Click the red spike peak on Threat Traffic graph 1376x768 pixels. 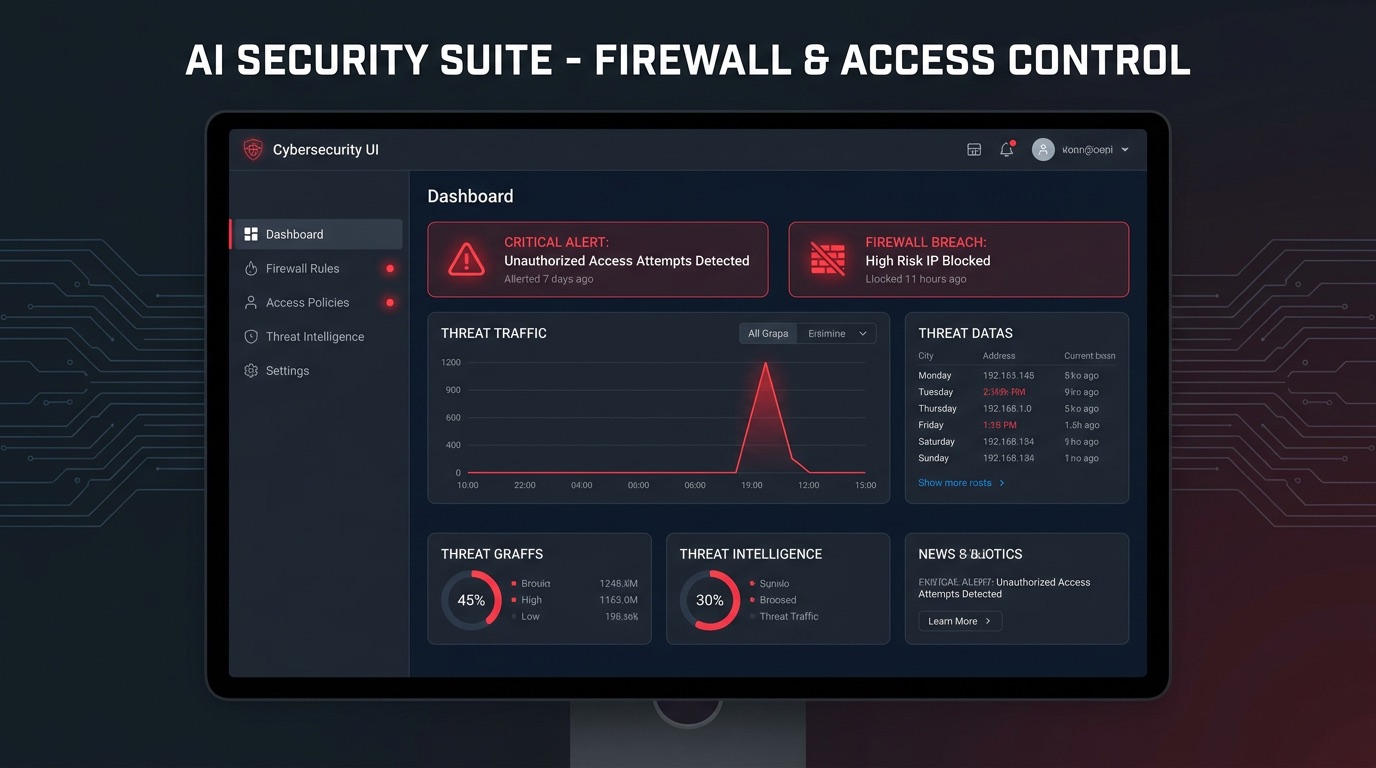coord(766,364)
